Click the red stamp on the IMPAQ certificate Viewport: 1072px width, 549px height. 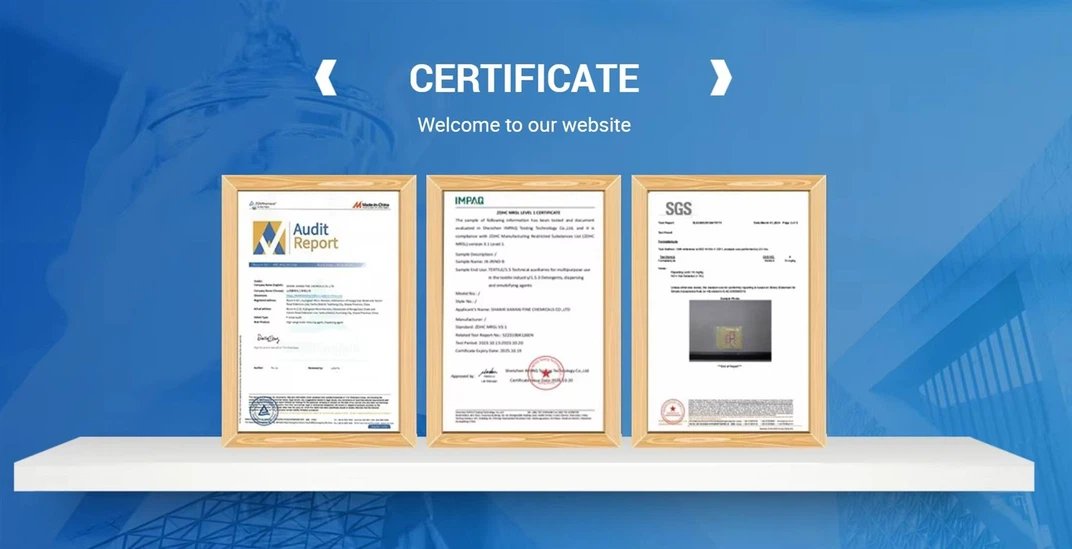click(546, 373)
